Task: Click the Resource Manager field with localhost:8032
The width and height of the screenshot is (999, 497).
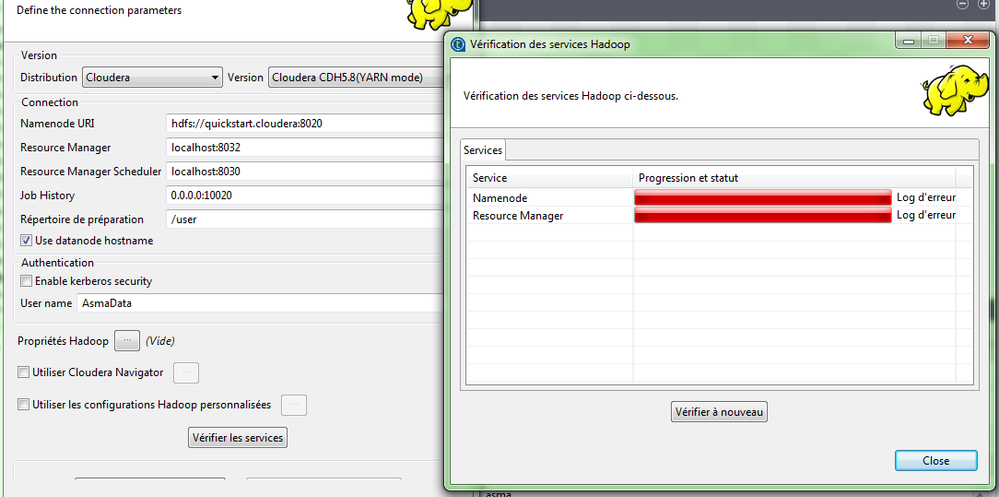Action: tap(305, 148)
